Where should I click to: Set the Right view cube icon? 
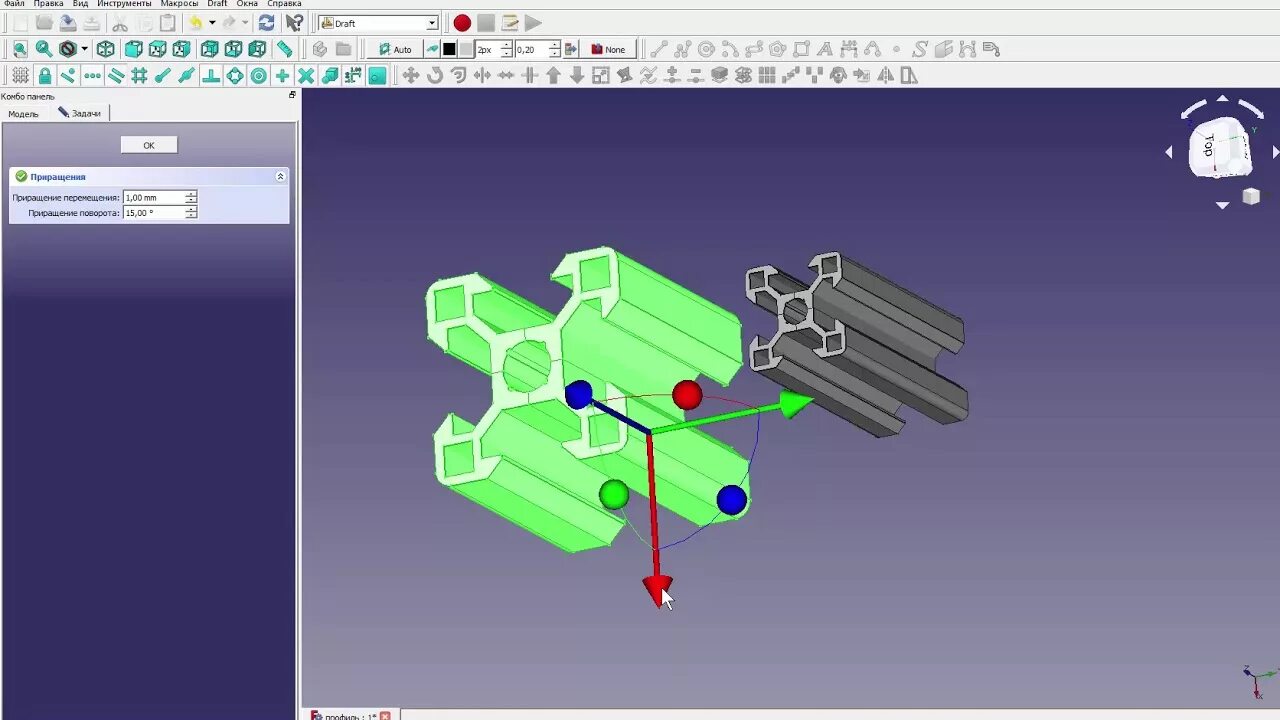(181, 49)
